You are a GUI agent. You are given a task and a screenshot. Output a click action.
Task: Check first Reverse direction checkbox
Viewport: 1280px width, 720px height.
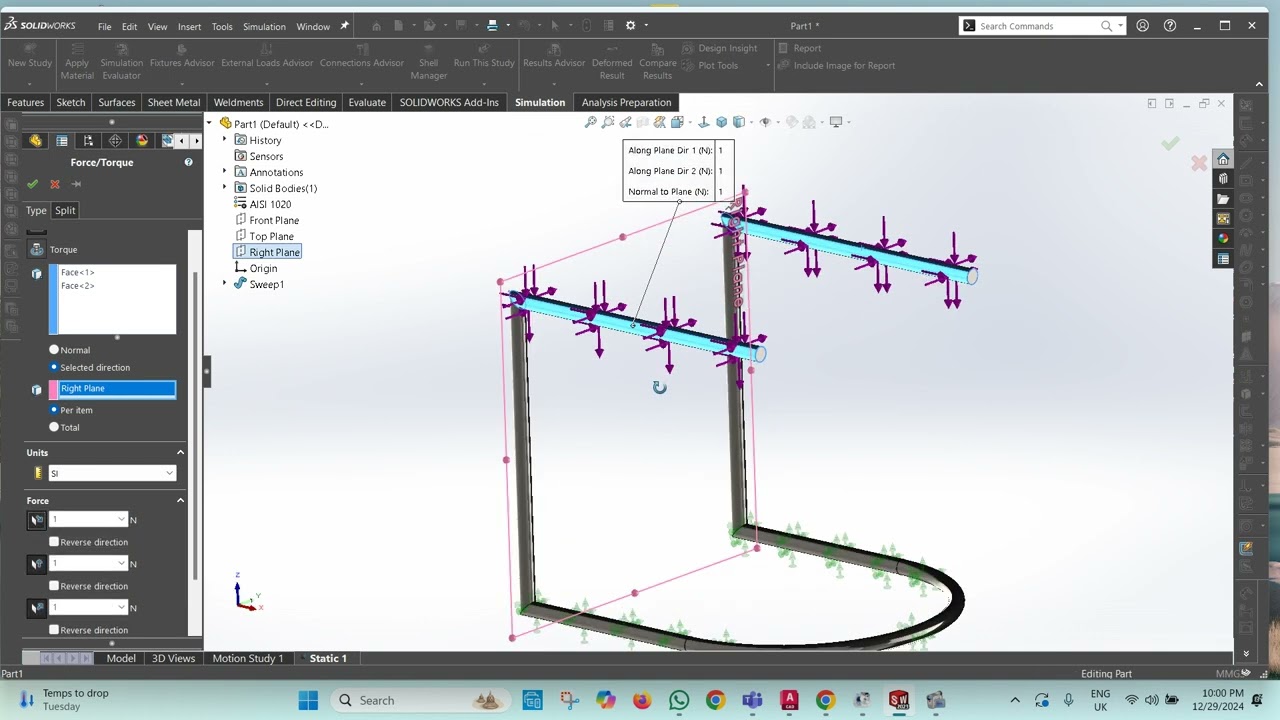(x=54, y=542)
